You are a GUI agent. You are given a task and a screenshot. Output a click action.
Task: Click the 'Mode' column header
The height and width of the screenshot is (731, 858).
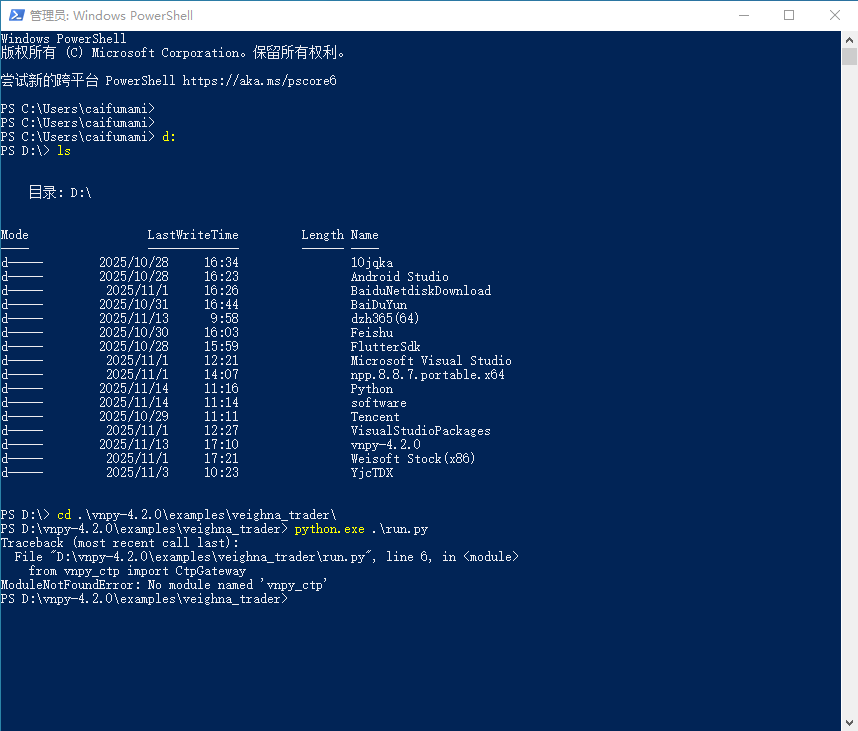pos(15,235)
